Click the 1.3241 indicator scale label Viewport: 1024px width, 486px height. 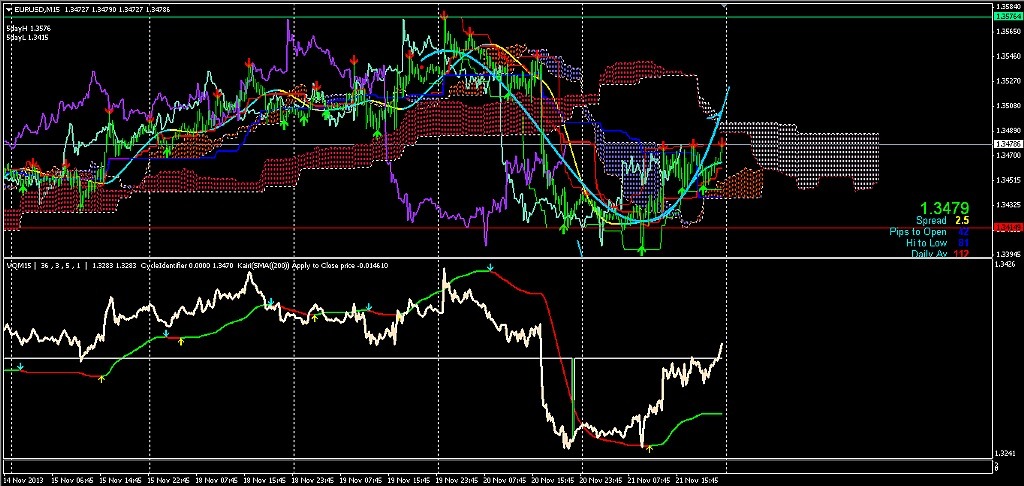[1004, 453]
